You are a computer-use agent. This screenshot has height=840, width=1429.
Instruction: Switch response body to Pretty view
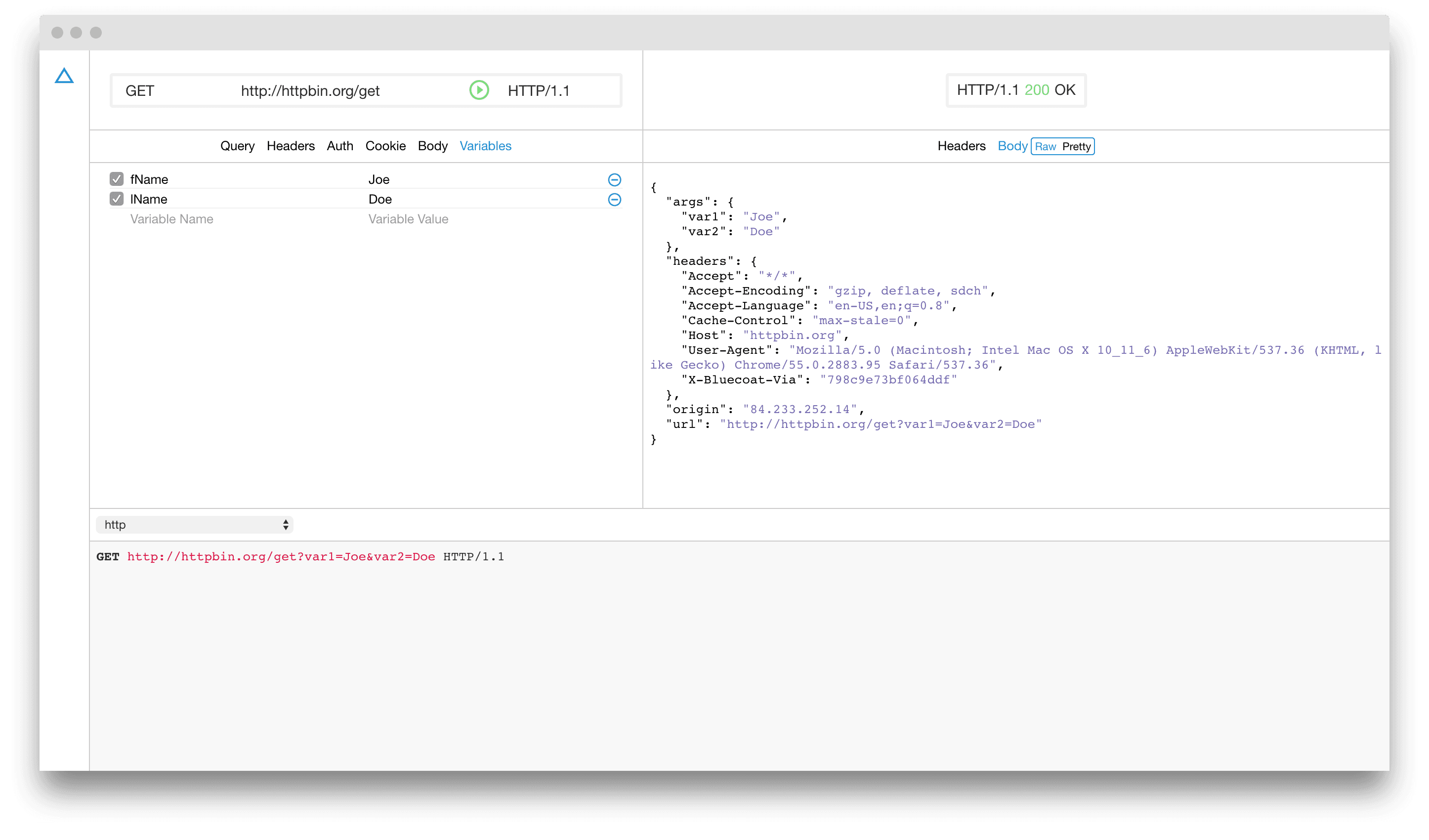click(1076, 146)
